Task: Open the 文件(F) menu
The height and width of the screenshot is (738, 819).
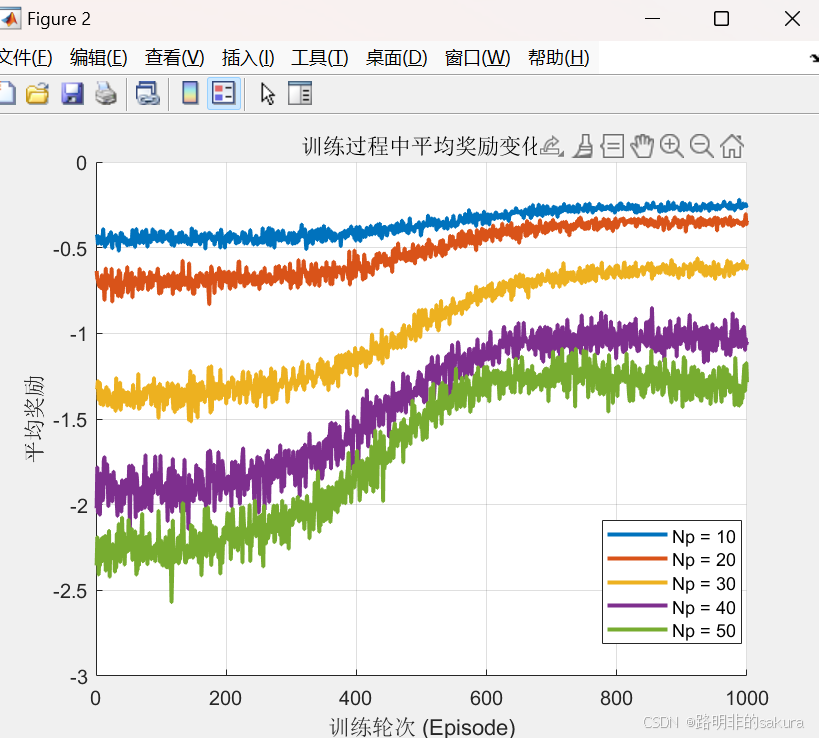Action: (x=25, y=57)
